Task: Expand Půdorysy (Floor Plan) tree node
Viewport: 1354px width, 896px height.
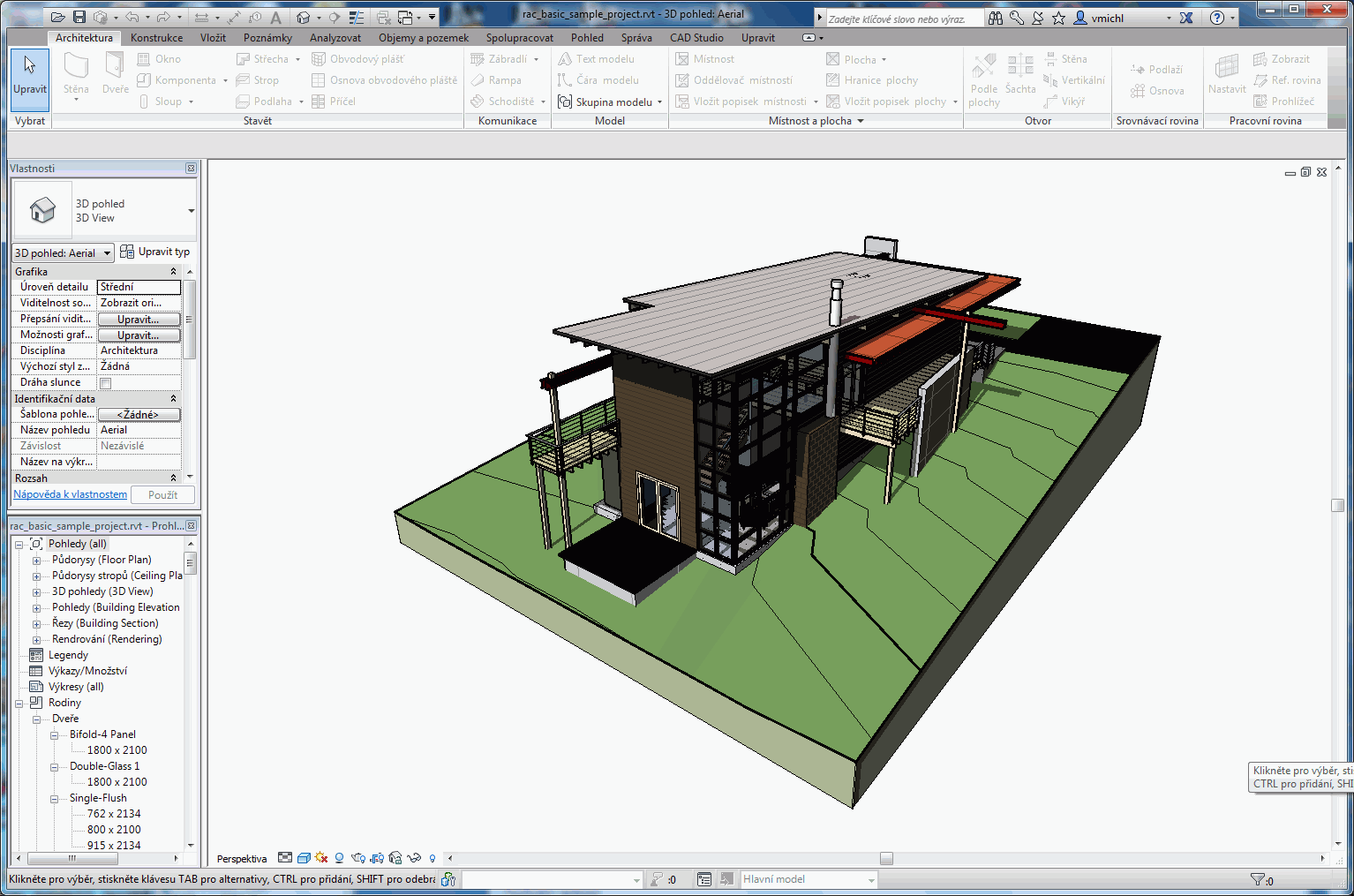Action: coord(36,561)
